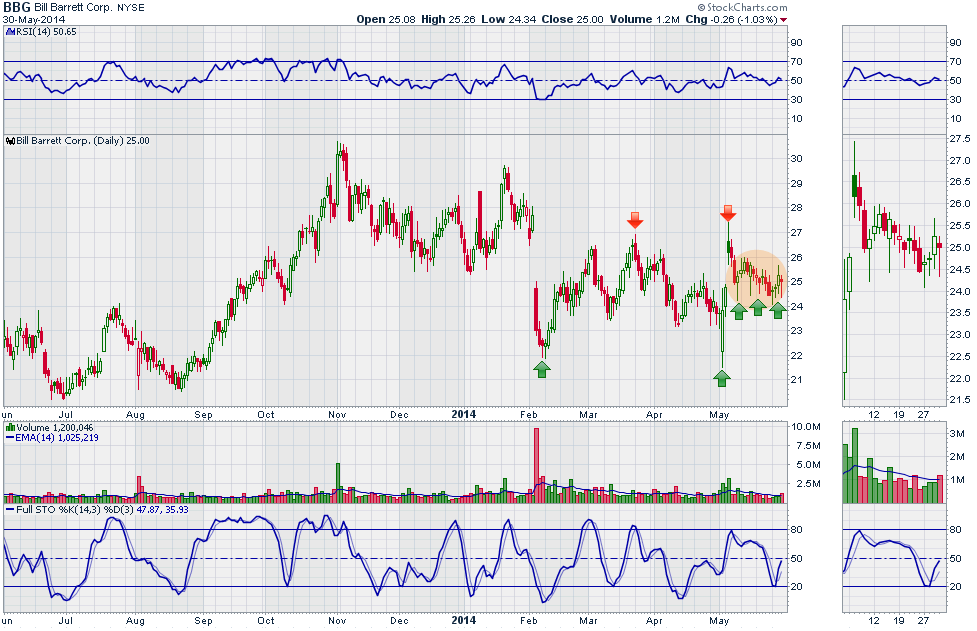Viewport: 977px width, 631px height.
Task: Click the tallest red volume bar in February 2014
Action: [536, 465]
